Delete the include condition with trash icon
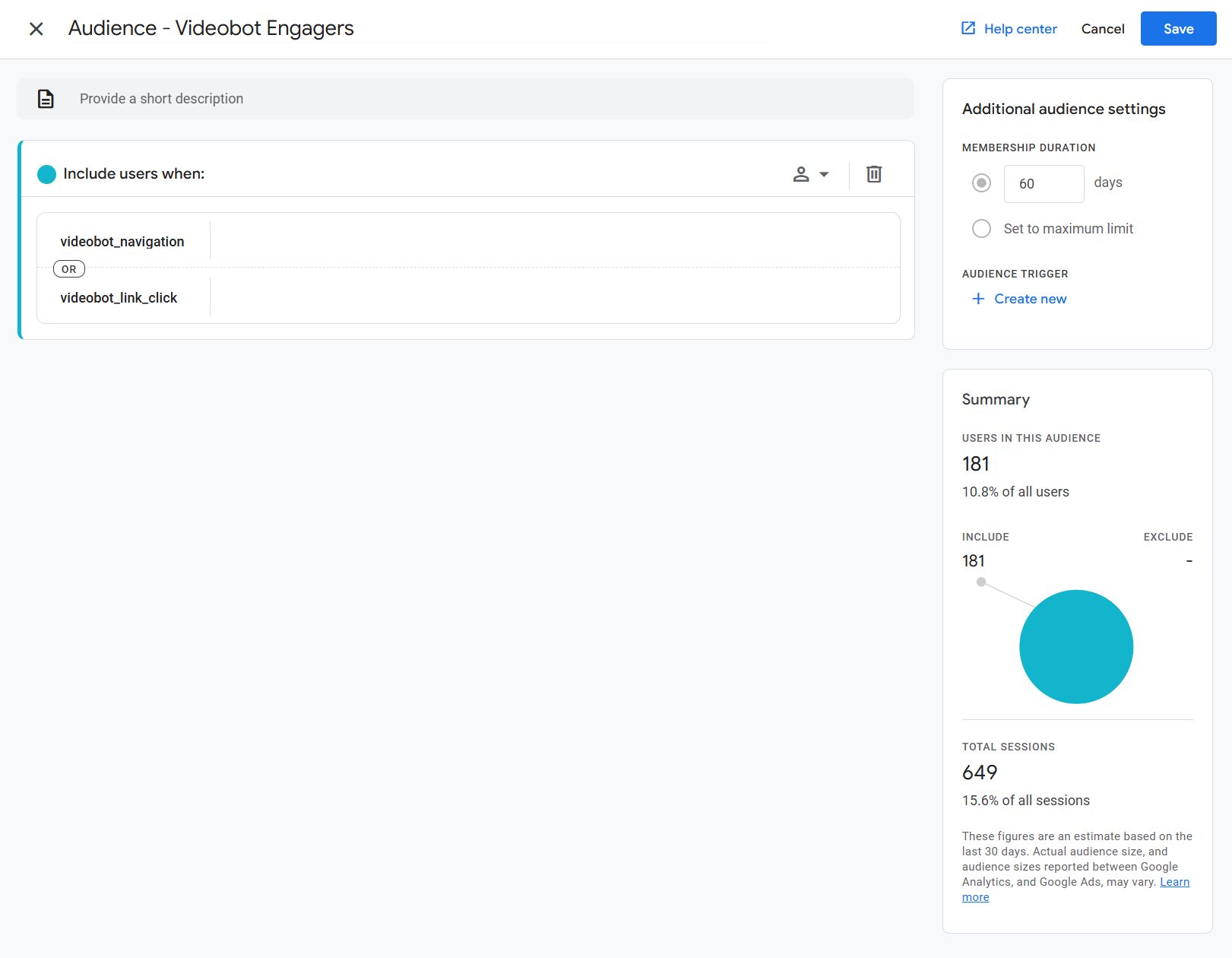Image resolution: width=1232 pixels, height=958 pixels. click(x=873, y=174)
